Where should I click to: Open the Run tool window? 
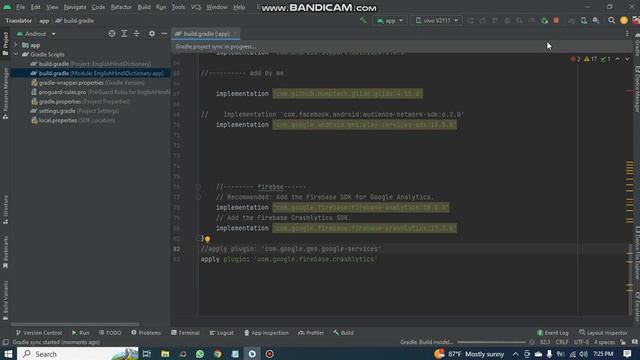tap(80, 333)
